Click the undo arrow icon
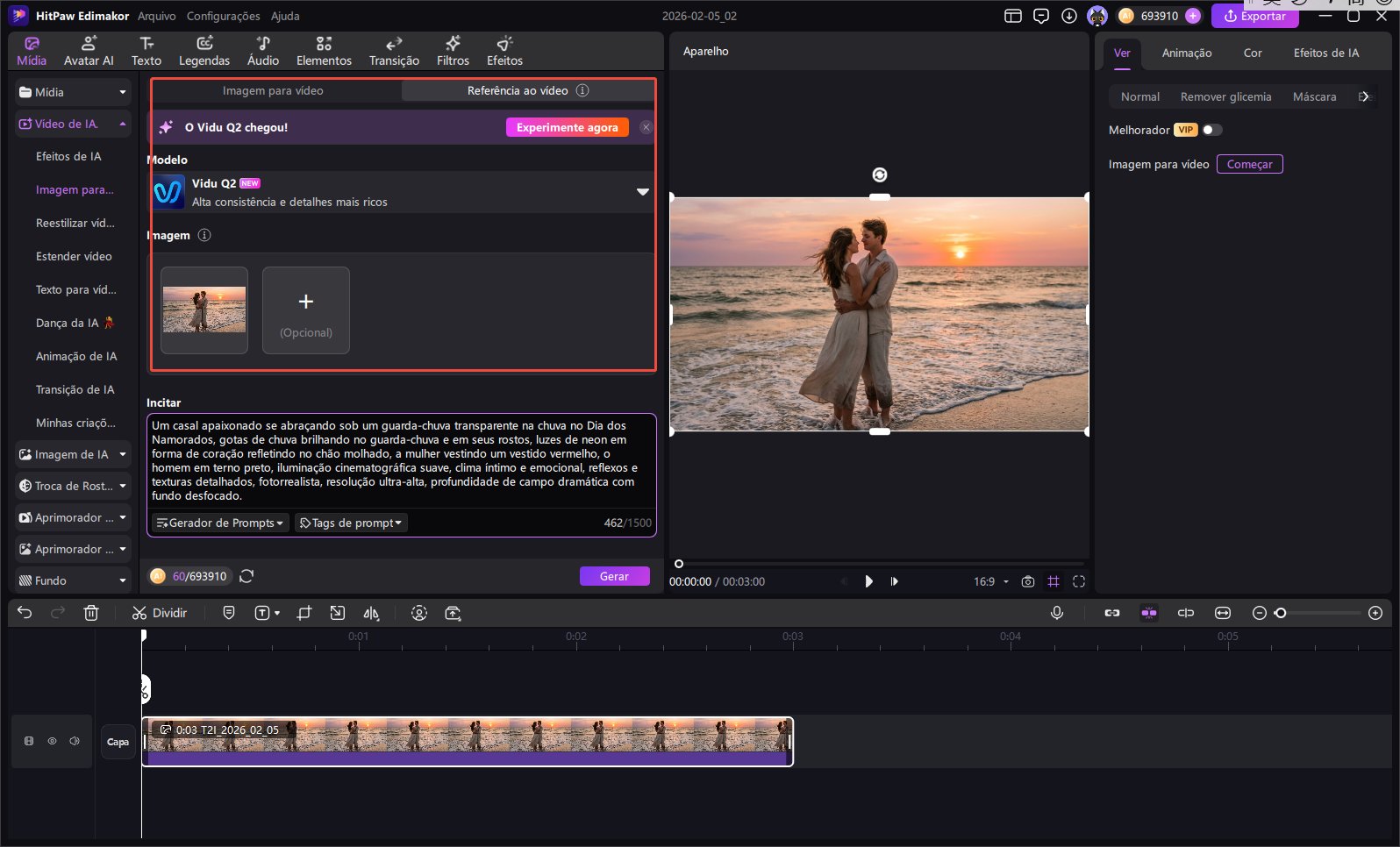 [25, 613]
